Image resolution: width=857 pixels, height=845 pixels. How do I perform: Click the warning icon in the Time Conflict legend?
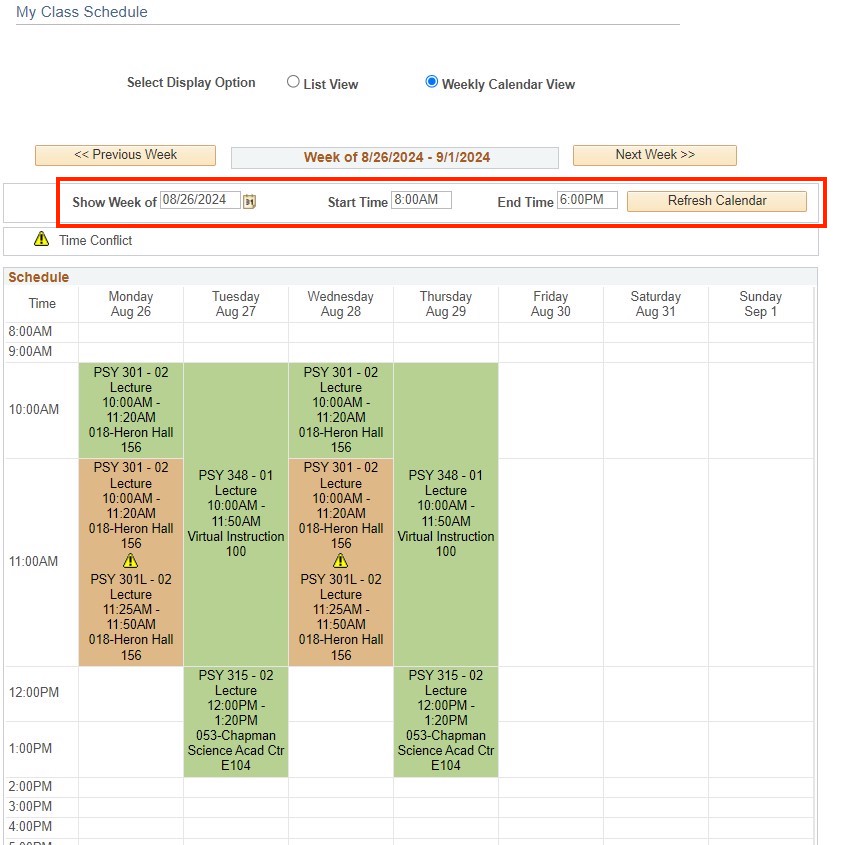[x=41, y=240]
